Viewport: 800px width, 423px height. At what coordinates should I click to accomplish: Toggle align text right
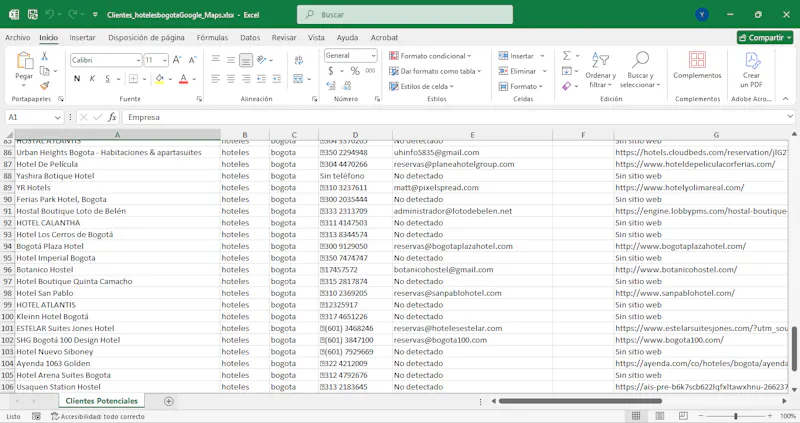pyautogui.click(x=246, y=79)
